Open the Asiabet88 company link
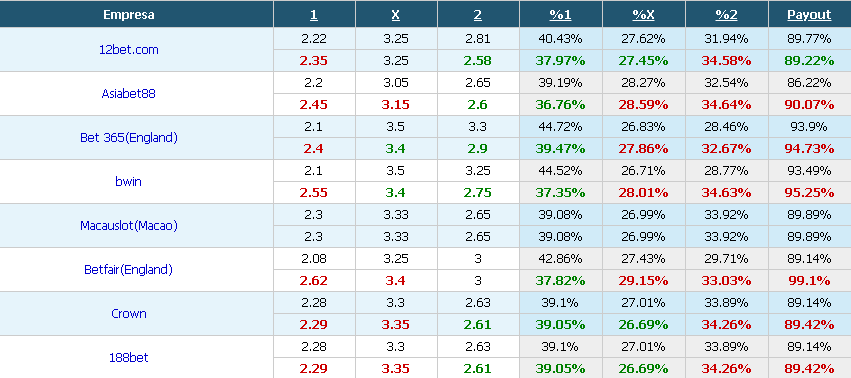851x378 pixels. [129, 93]
